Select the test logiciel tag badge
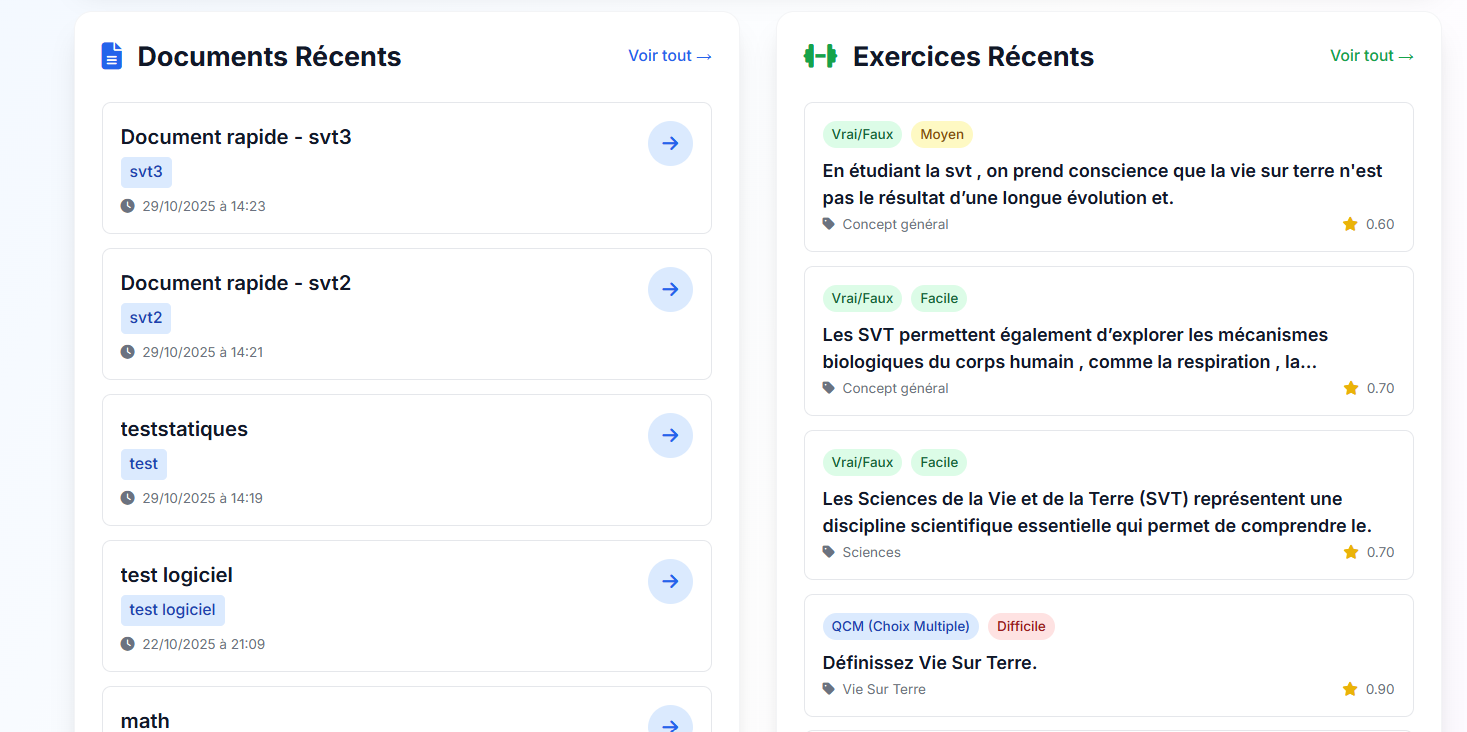1467x732 pixels. pyautogui.click(x=173, y=610)
